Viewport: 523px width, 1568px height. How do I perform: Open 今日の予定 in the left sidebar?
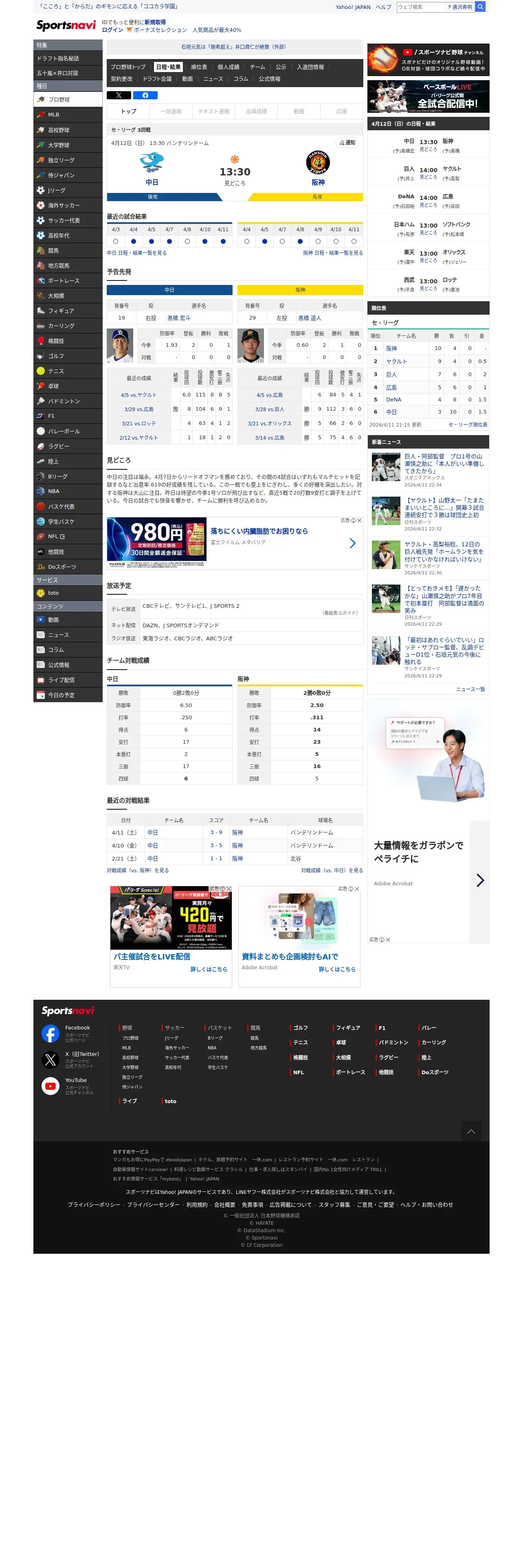68,695
